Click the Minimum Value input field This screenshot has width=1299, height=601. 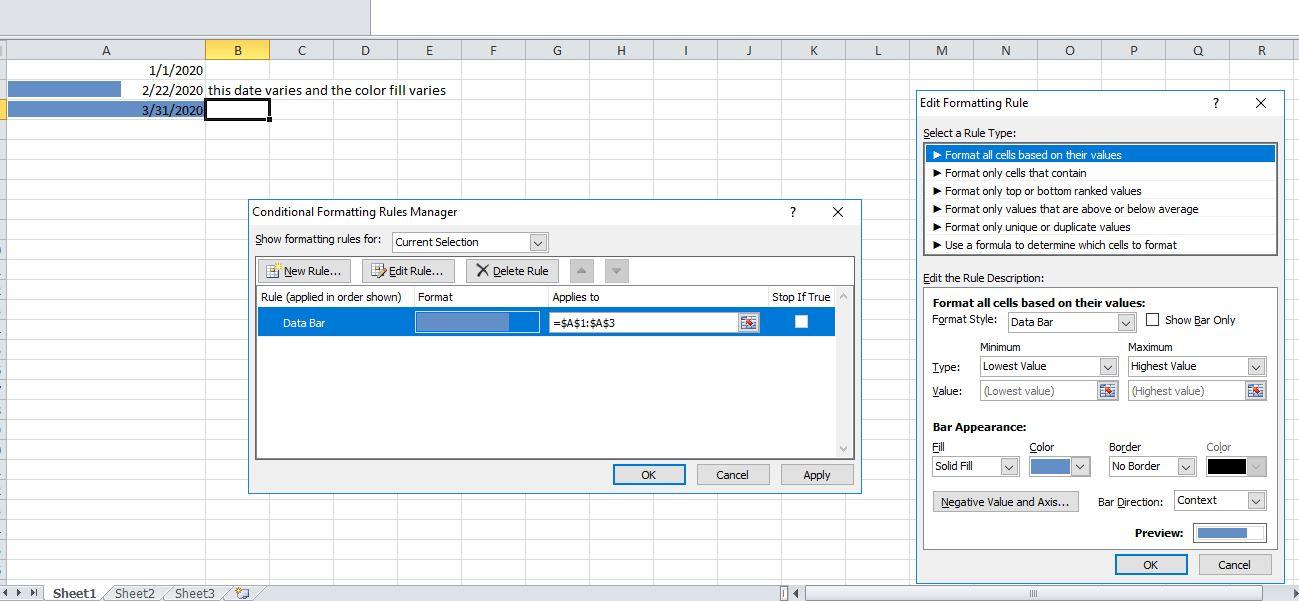coord(1038,391)
